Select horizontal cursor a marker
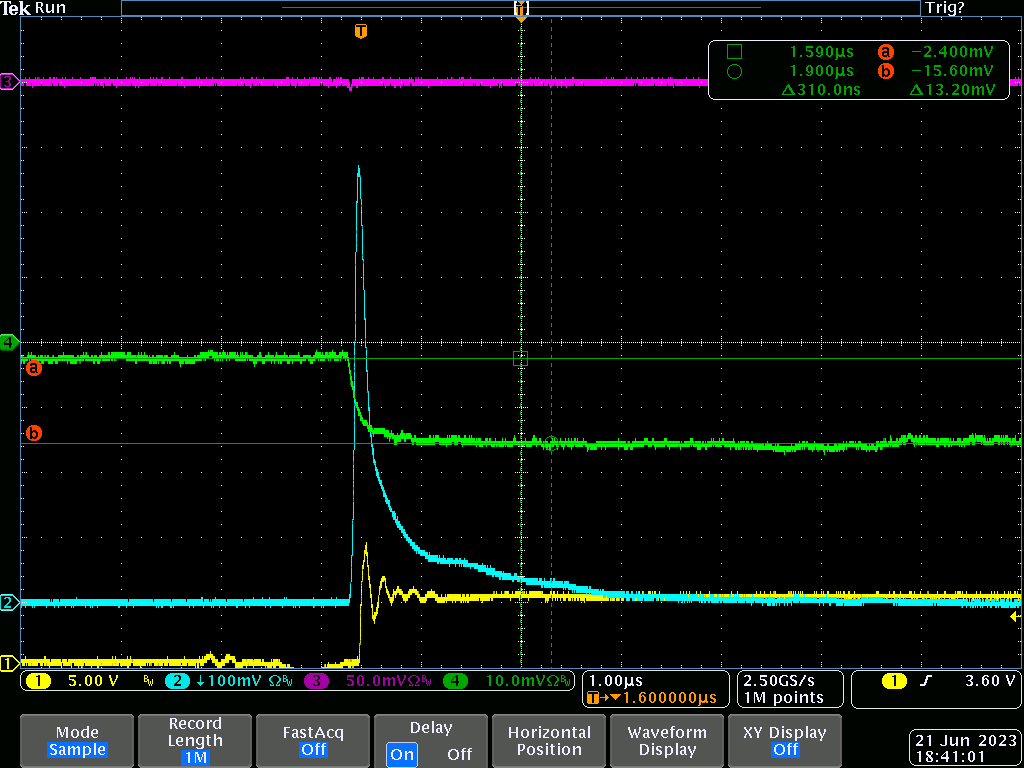 (34, 368)
